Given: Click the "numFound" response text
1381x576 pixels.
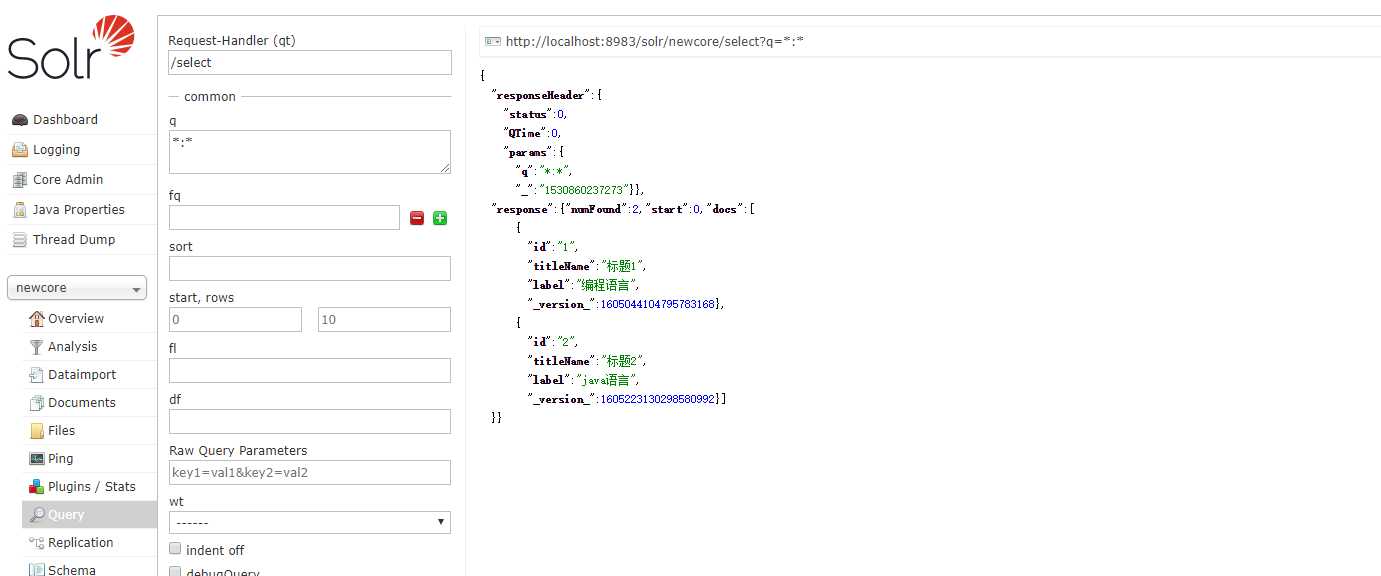Looking at the screenshot, I should [x=595, y=209].
